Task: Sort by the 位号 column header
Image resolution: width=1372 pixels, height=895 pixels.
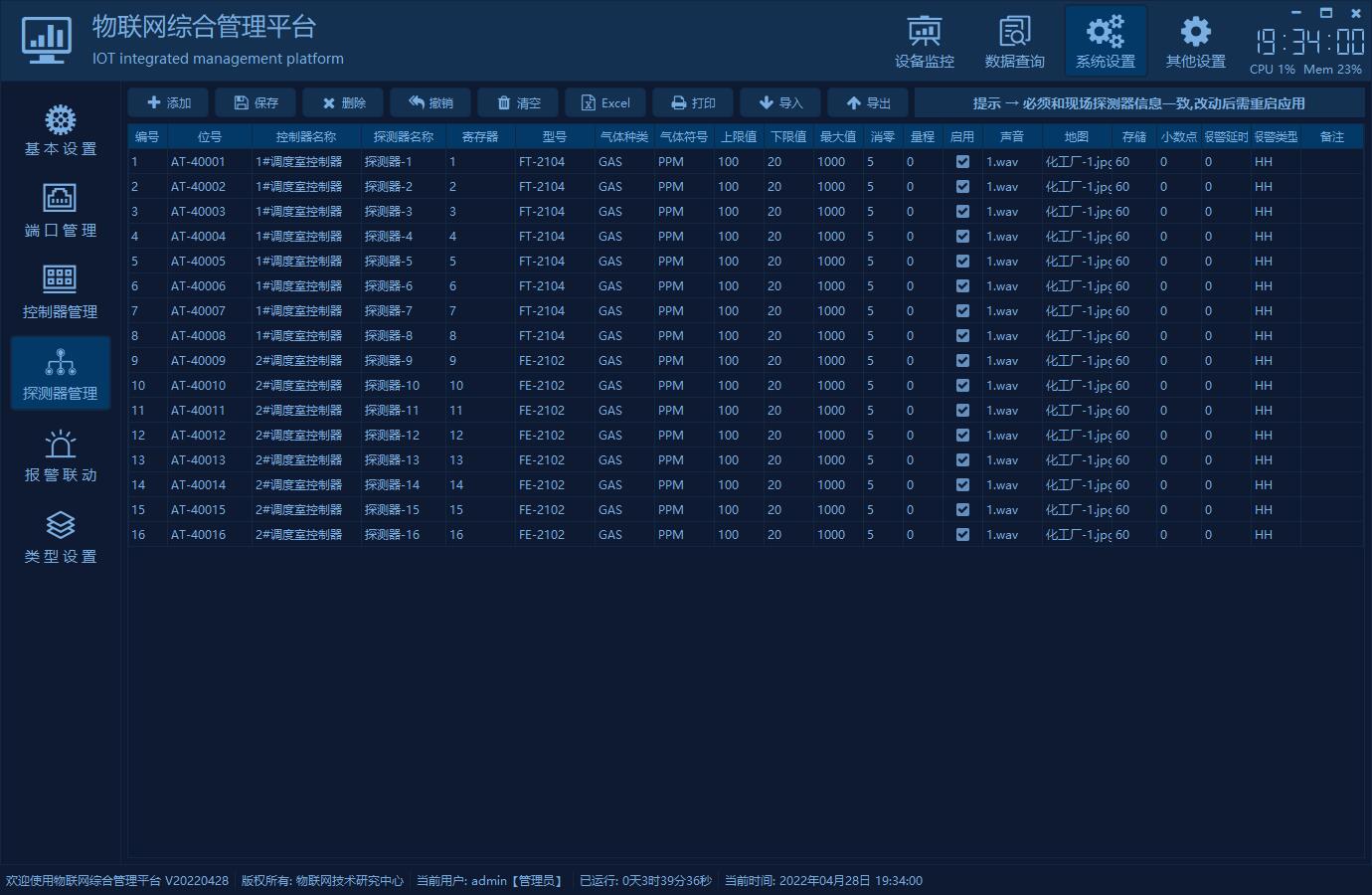Action: tap(209, 136)
